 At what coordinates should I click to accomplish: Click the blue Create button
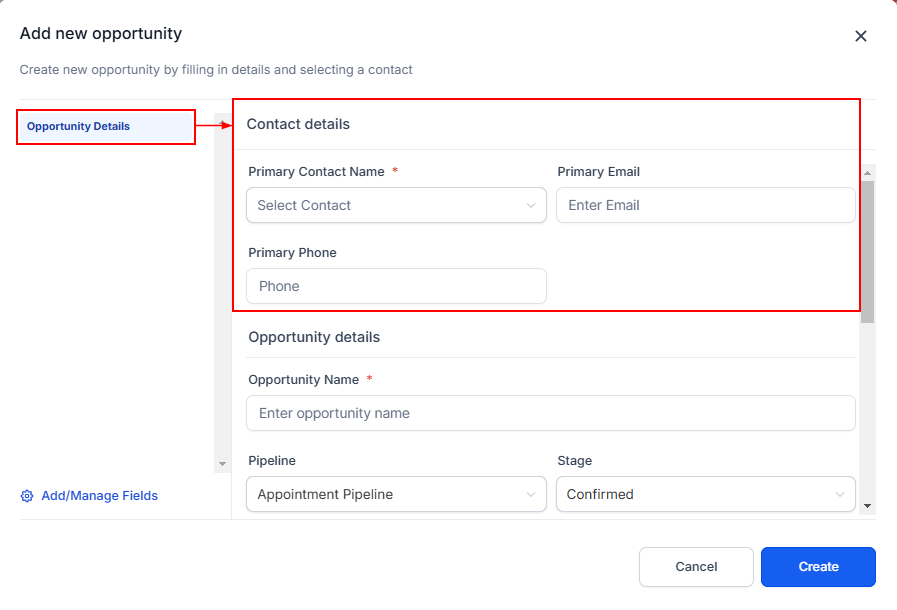pos(817,567)
